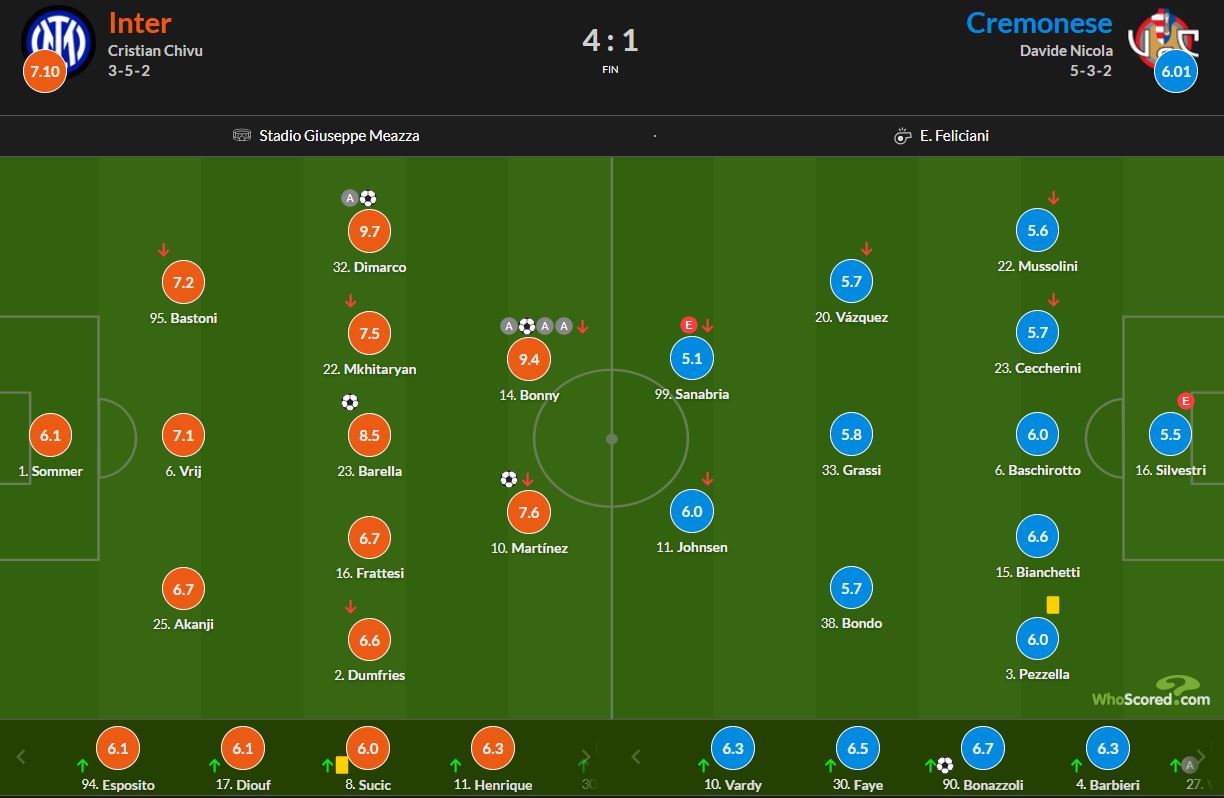The height and width of the screenshot is (798, 1224).
Task: Click the red E icon on Silvestri
Action: click(x=1186, y=401)
